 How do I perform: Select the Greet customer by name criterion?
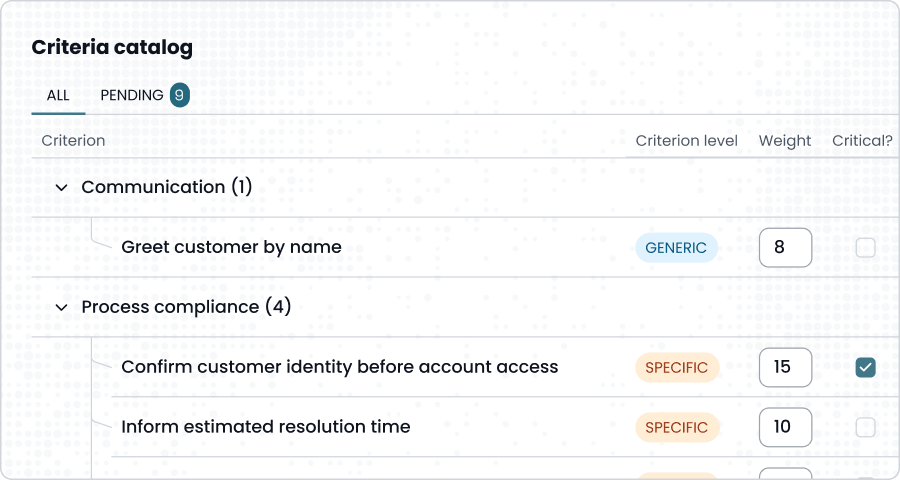click(231, 247)
